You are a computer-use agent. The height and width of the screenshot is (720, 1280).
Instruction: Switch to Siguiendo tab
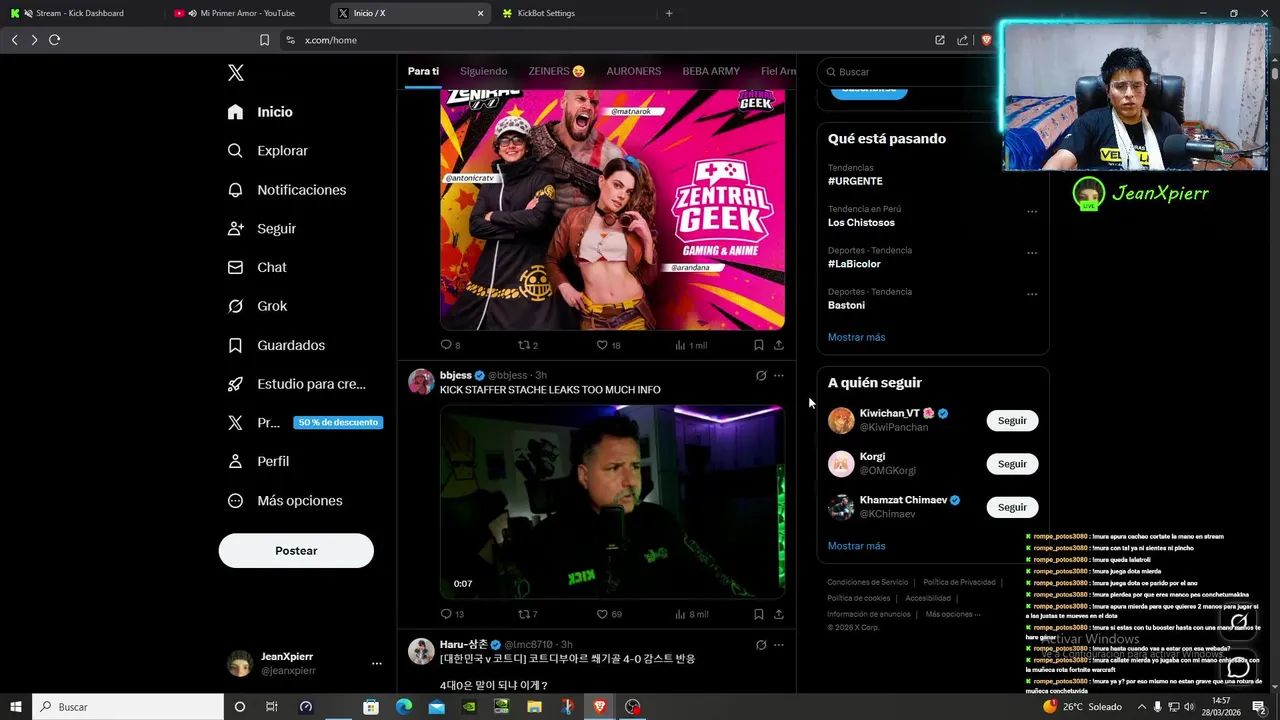[484, 71]
